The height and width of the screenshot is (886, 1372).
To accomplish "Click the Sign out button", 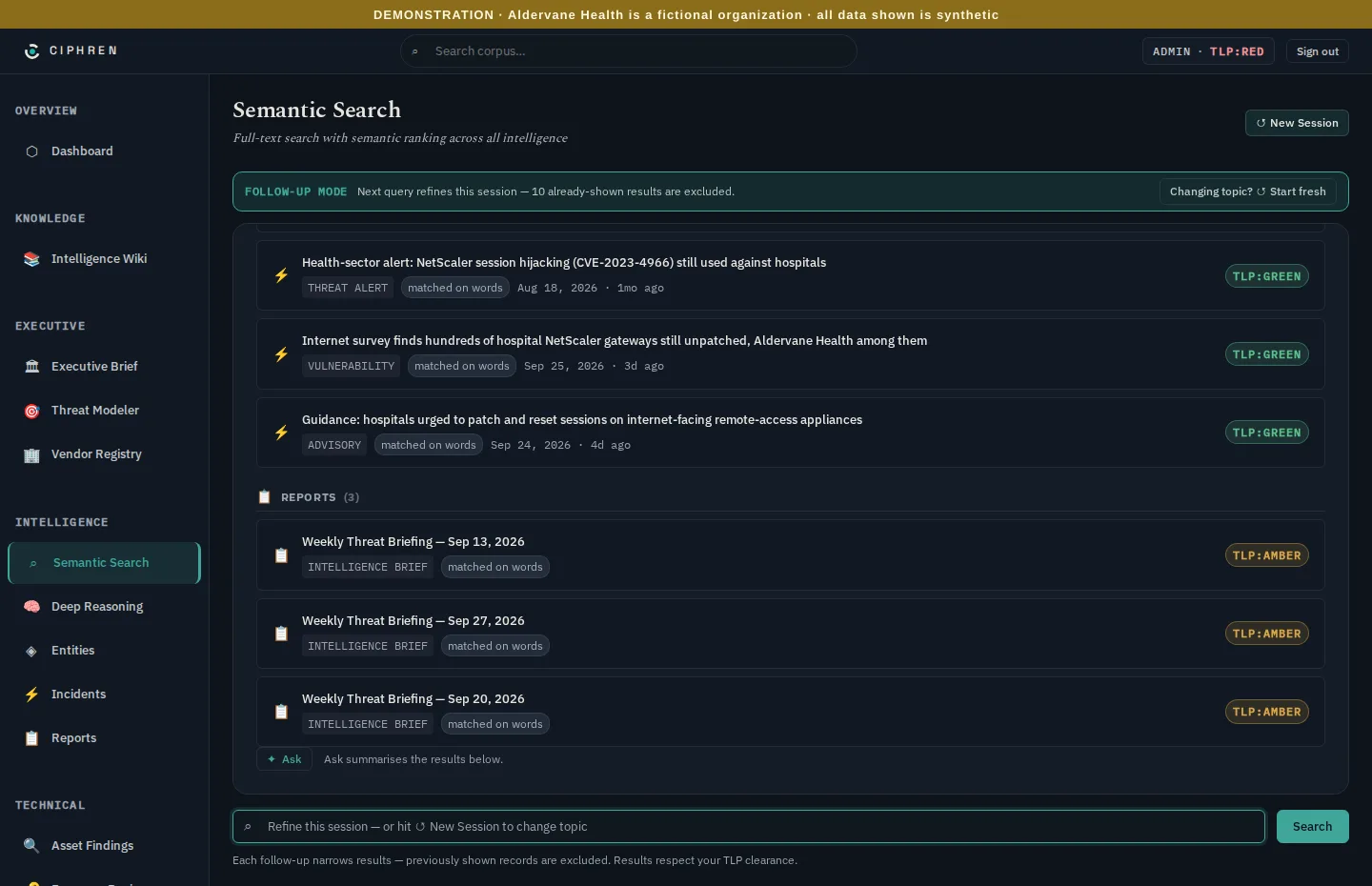I will click(x=1317, y=51).
